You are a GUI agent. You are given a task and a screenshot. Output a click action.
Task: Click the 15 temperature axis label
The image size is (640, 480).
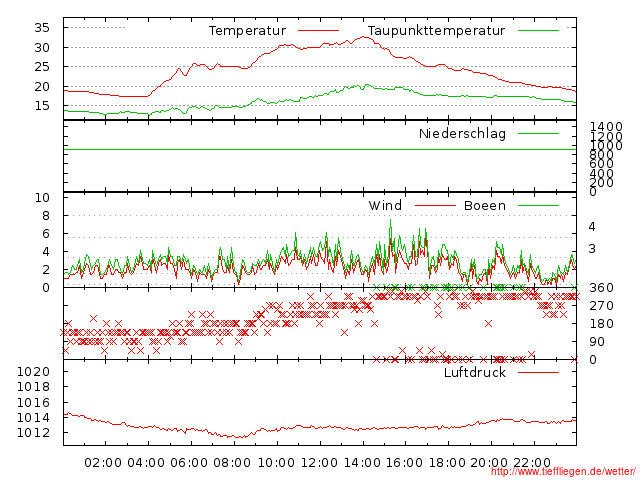pos(42,106)
